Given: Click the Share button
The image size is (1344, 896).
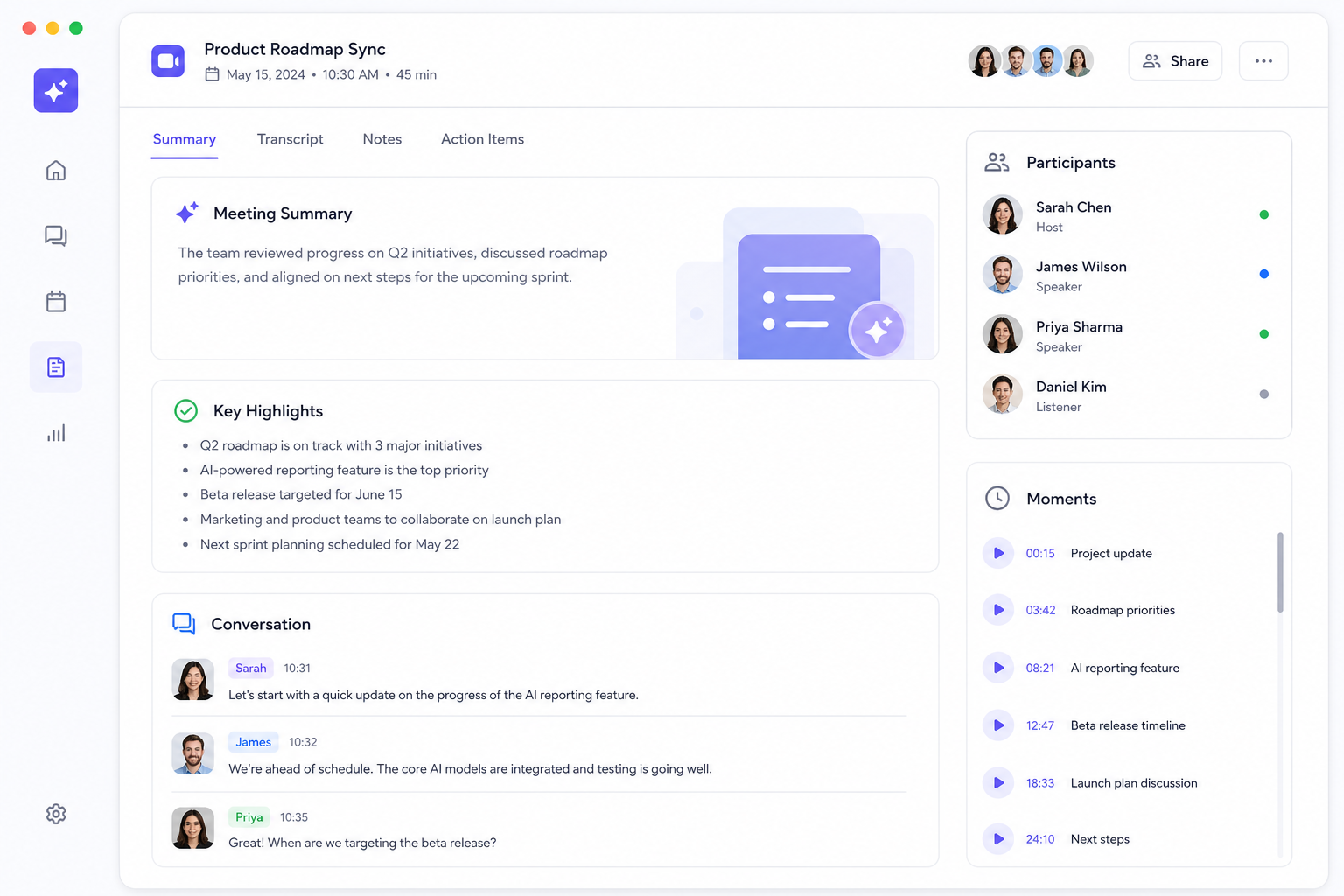Looking at the screenshot, I should (x=1175, y=61).
